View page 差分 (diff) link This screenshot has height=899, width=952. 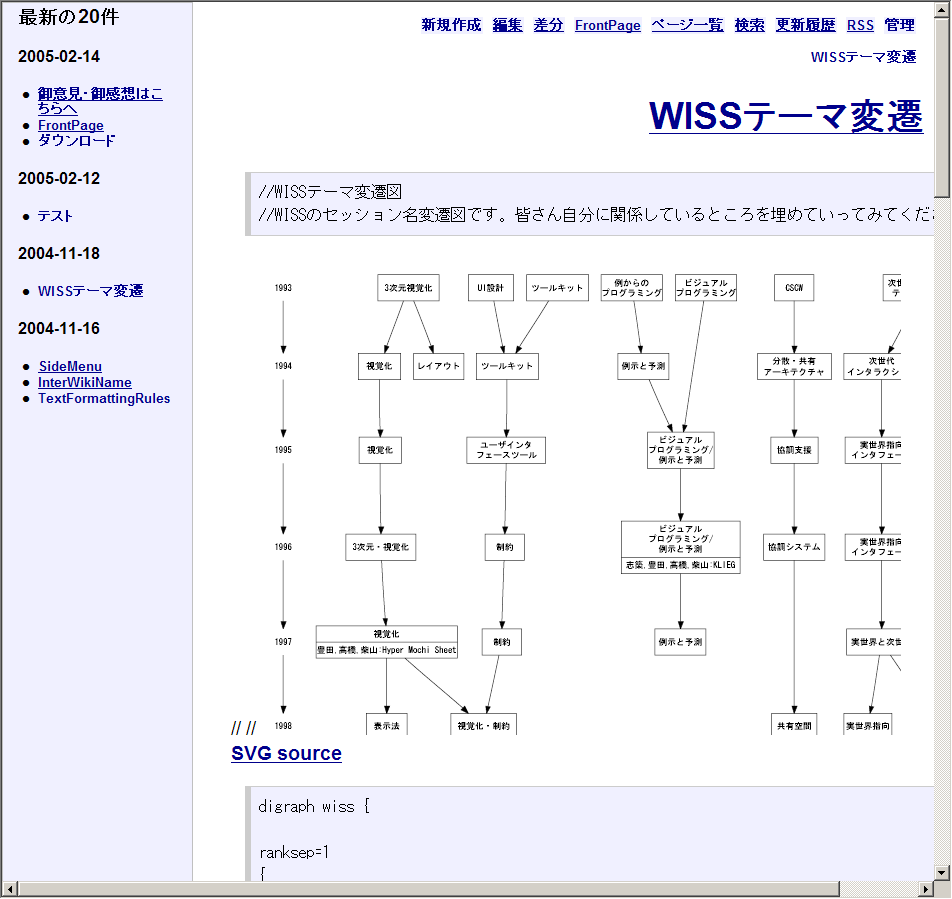[549, 25]
